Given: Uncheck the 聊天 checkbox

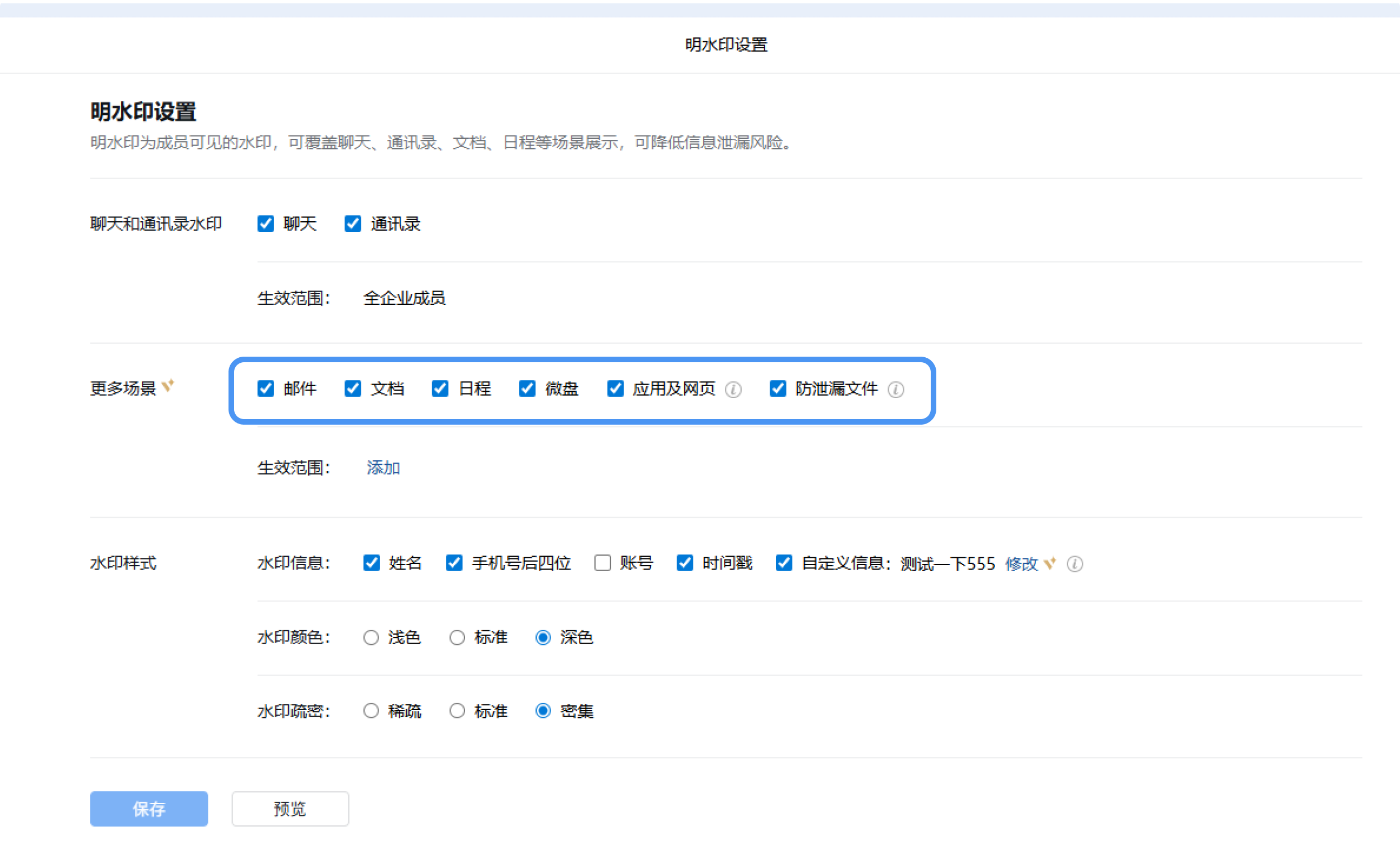Looking at the screenshot, I should (x=265, y=224).
